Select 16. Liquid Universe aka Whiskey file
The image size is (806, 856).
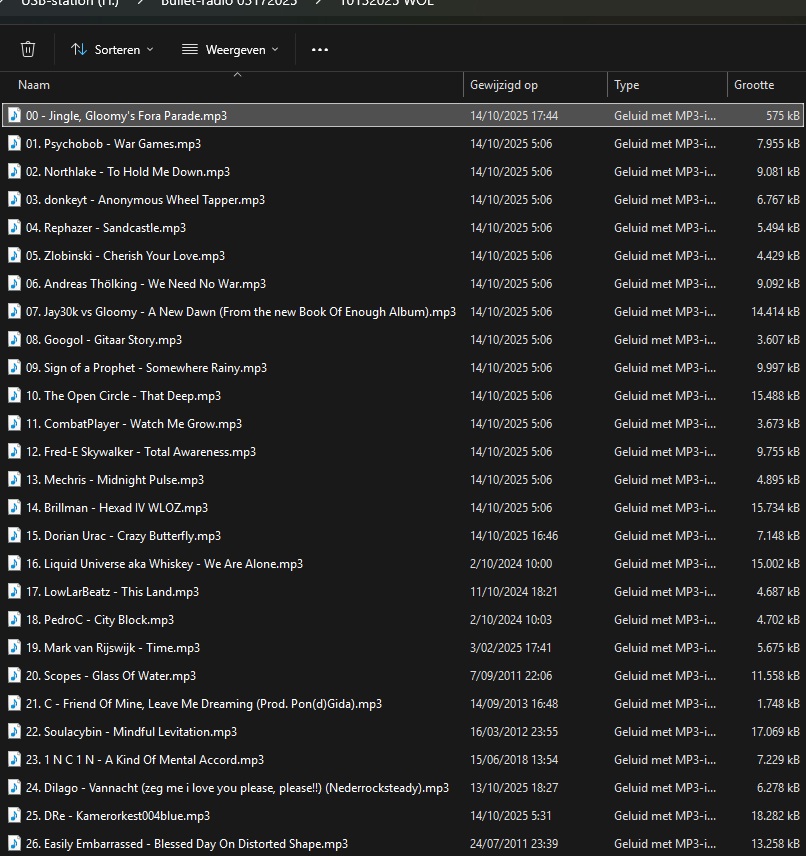[x=164, y=564]
